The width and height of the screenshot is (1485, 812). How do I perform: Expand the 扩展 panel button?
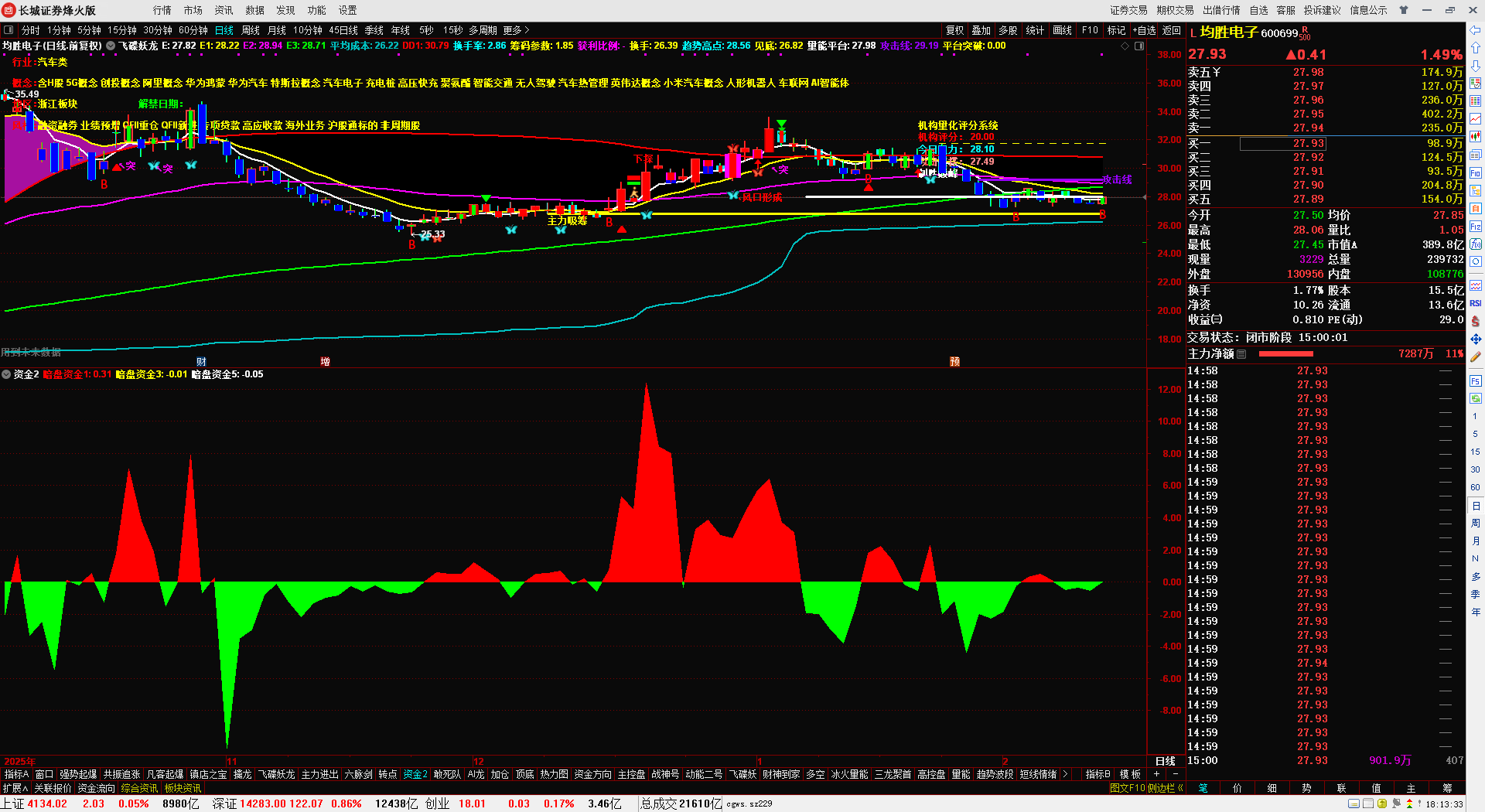coord(15,788)
